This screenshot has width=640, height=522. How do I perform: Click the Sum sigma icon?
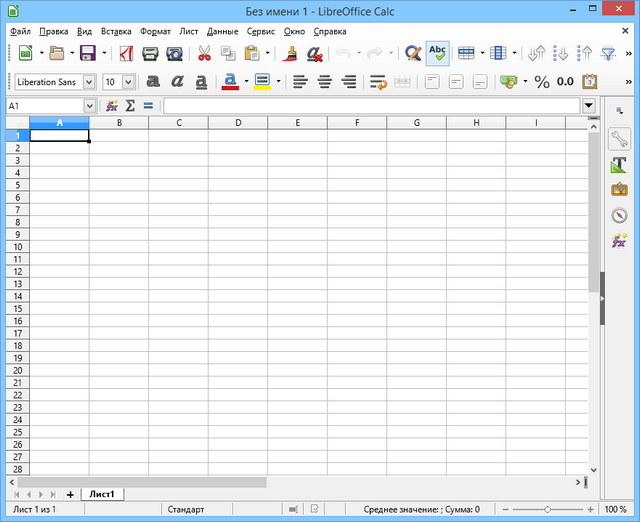130,106
